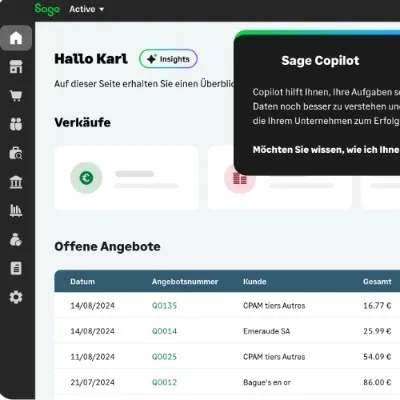Select CPAM tiers Autres in Q0025 row
The width and height of the screenshot is (400, 400).
[x=274, y=357]
